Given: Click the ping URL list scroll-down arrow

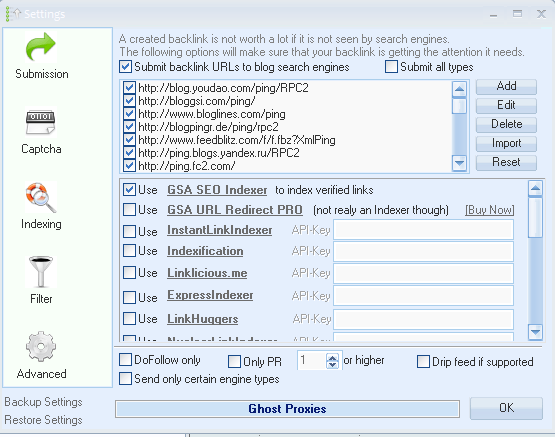Looking at the screenshot, I should (459, 163).
